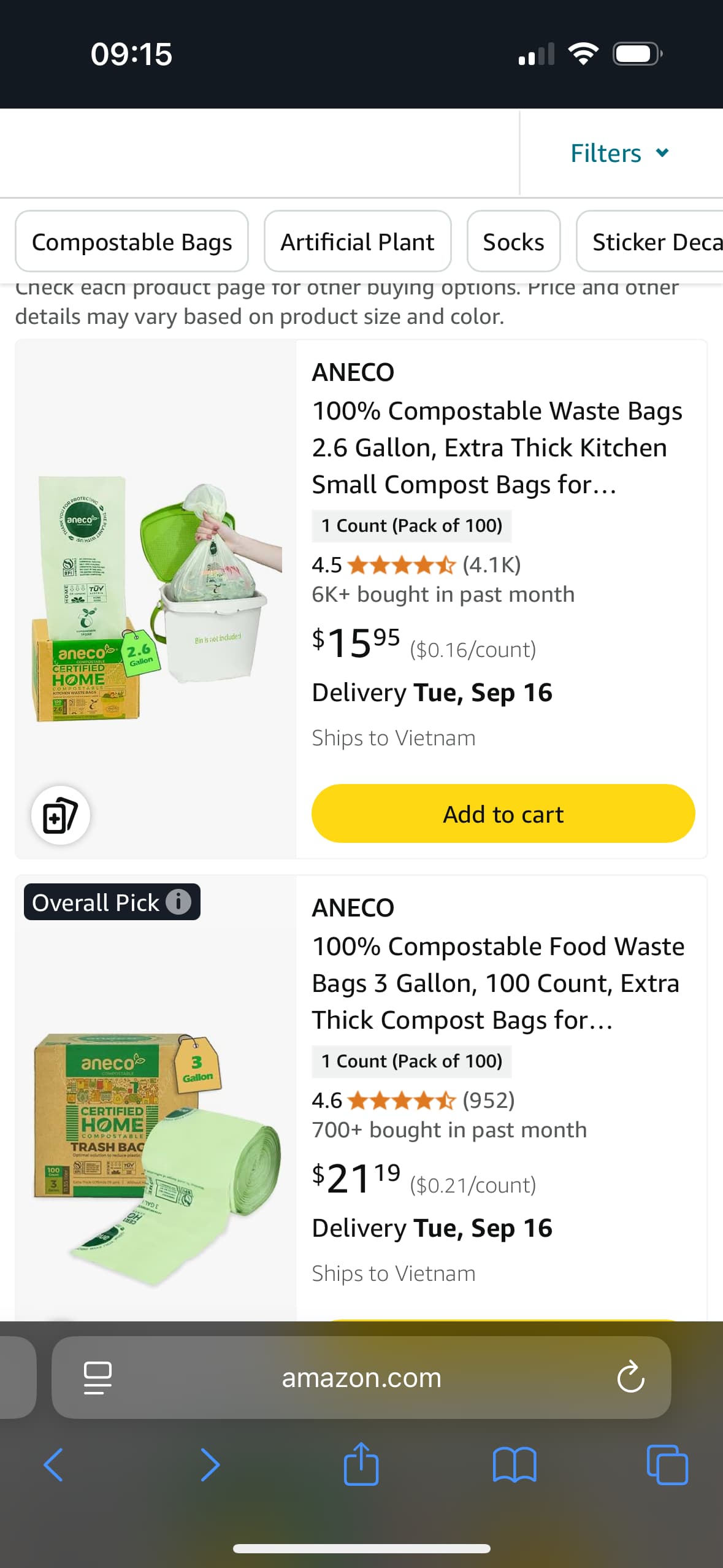Reload the amazon.com page

point(630,1378)
